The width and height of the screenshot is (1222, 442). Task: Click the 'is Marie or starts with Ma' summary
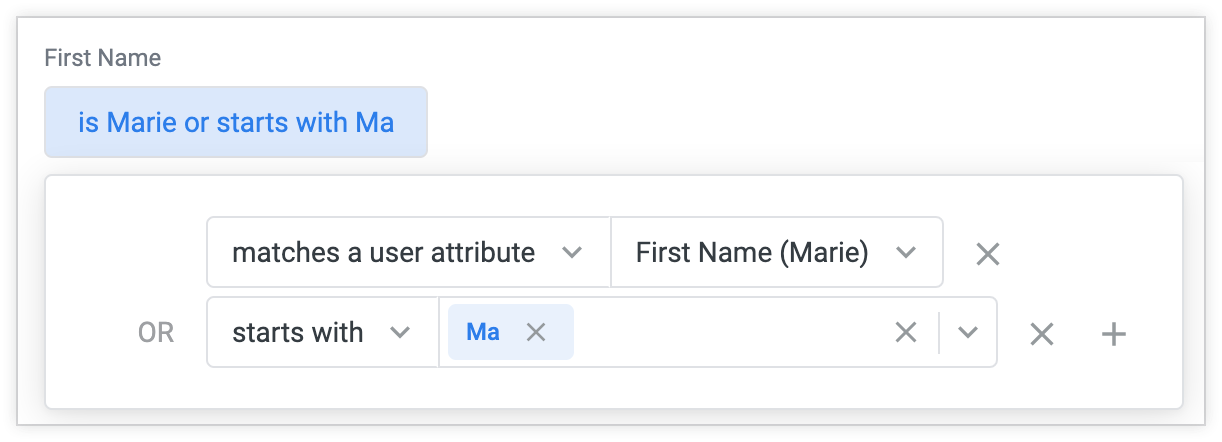tap(236, 122)
